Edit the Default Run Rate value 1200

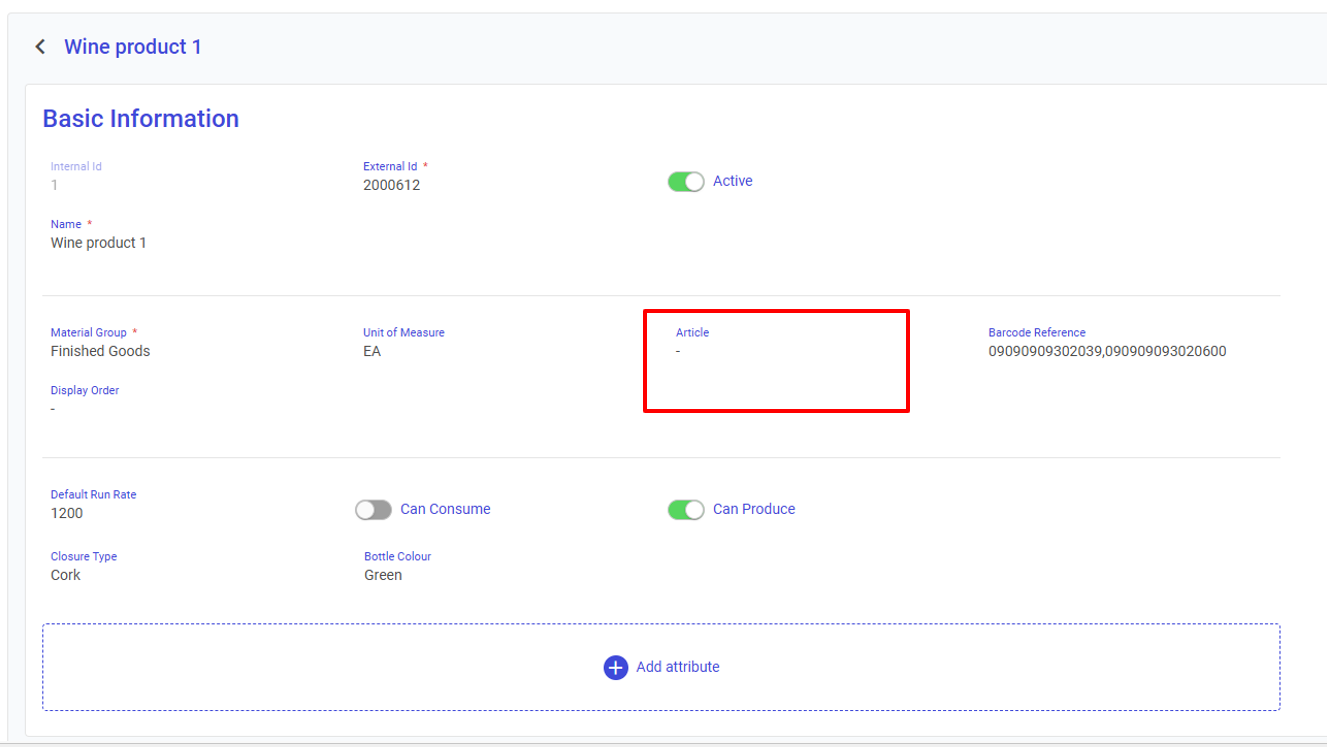(x=67, y=513)
